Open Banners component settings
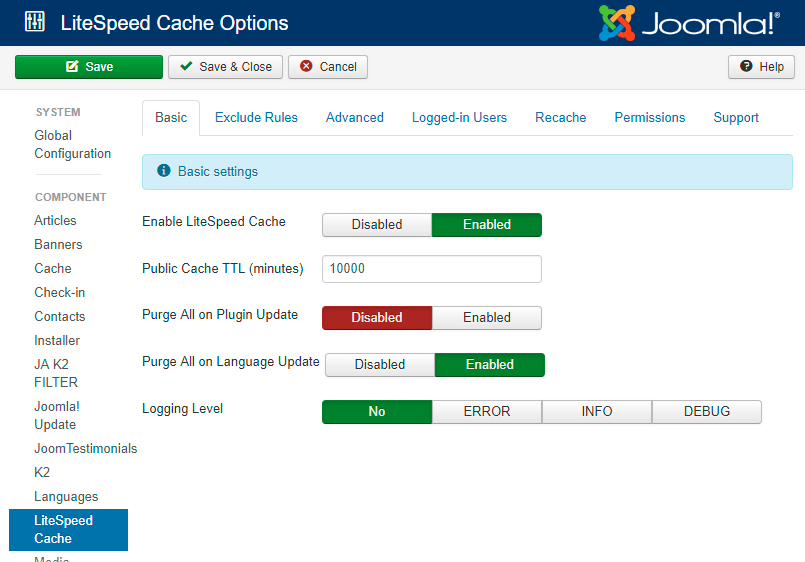The image size is (805, 562). pos(58,244)
